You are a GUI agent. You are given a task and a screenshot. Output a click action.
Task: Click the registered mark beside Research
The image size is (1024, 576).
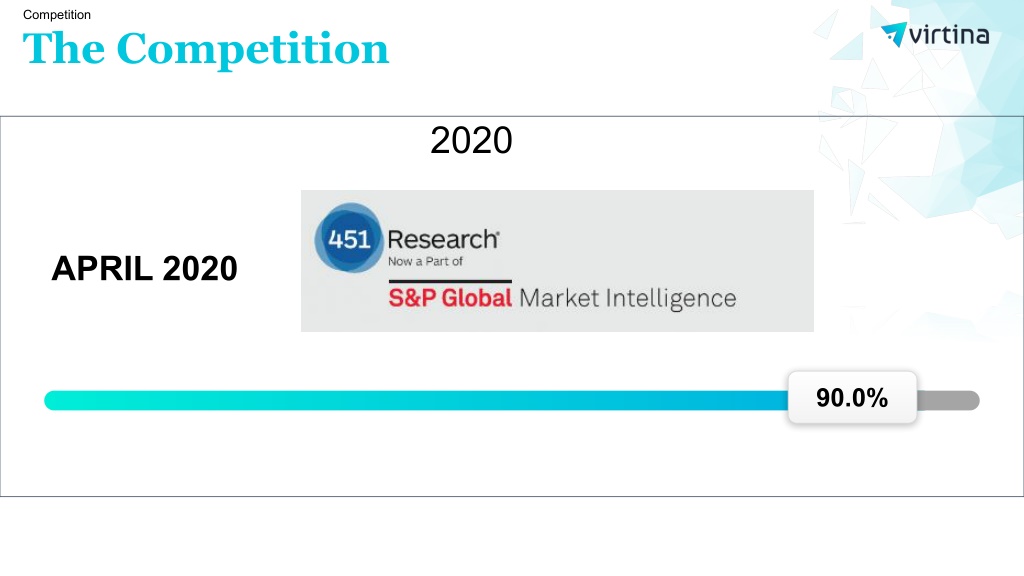(498, 232)
